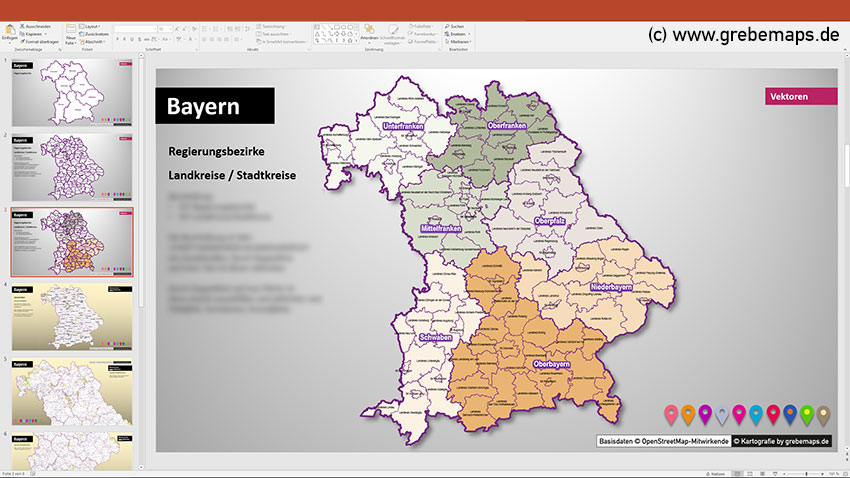Open the Layout dropdown

click(x=92, y=26)
